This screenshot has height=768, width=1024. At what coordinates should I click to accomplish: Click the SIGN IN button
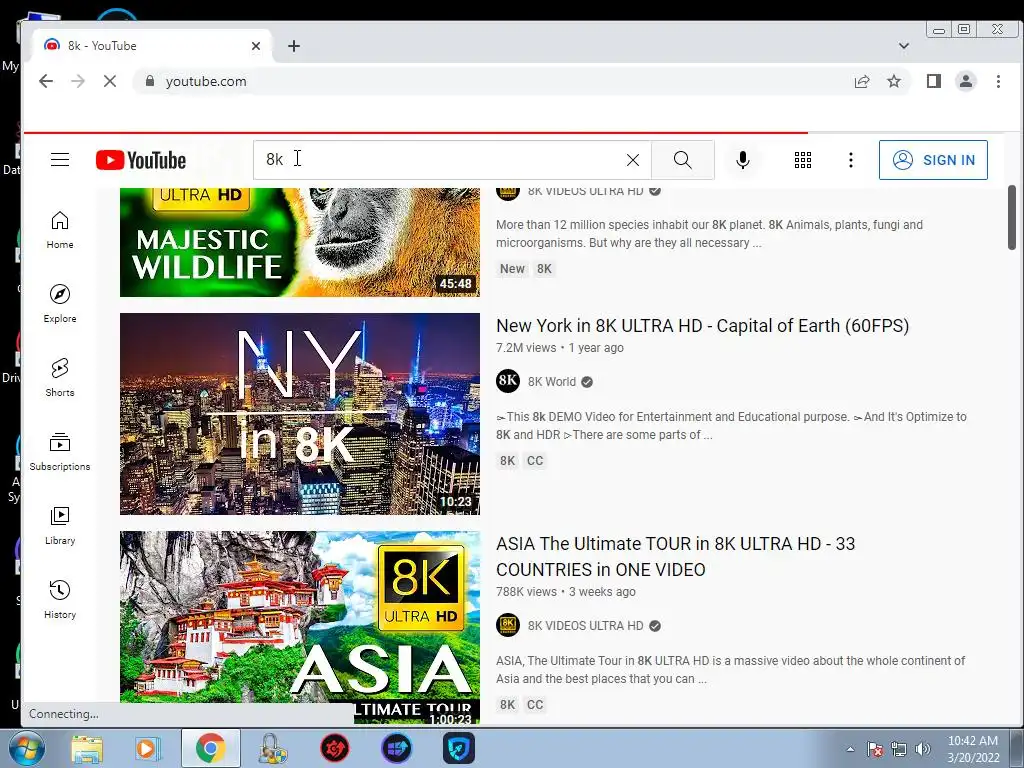(x=933, y=160)
